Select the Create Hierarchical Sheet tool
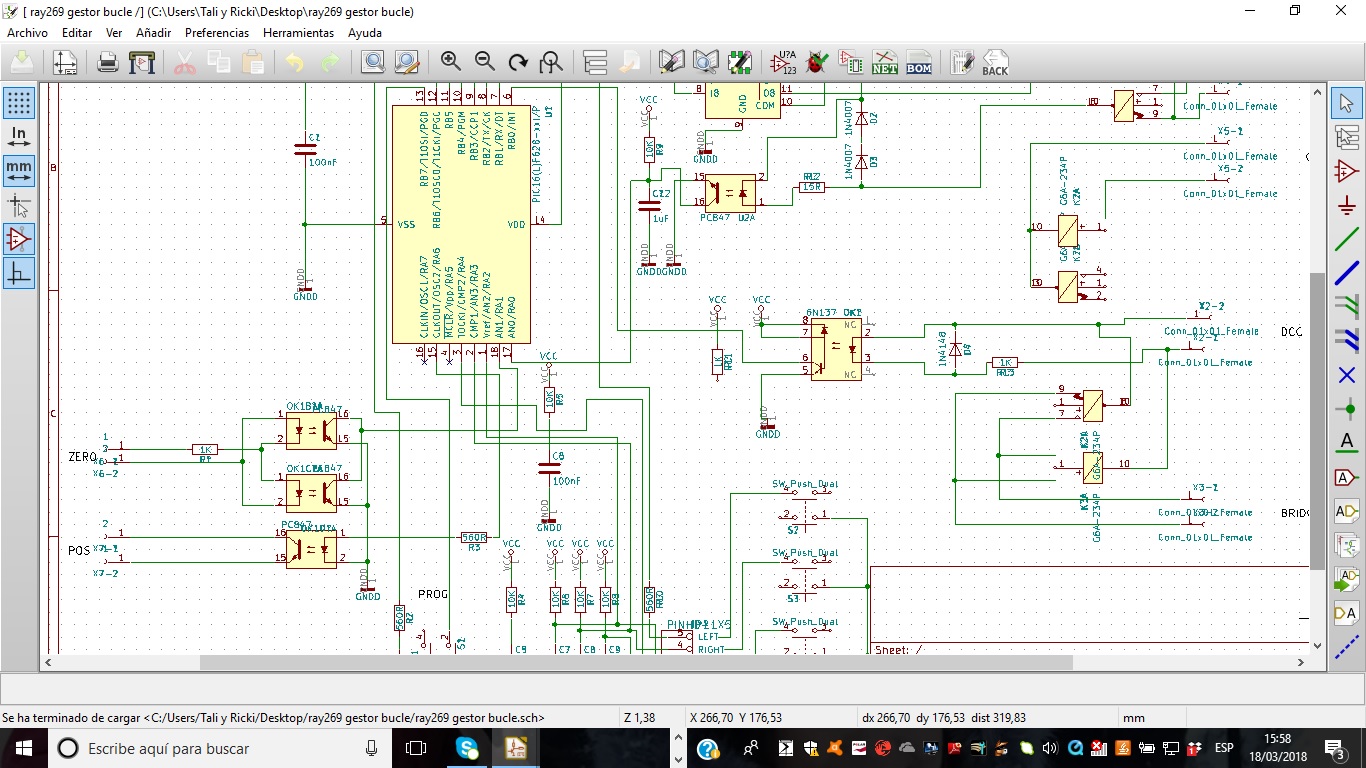The width and height of the screenshot is (1366, 768). point(1346,545)
